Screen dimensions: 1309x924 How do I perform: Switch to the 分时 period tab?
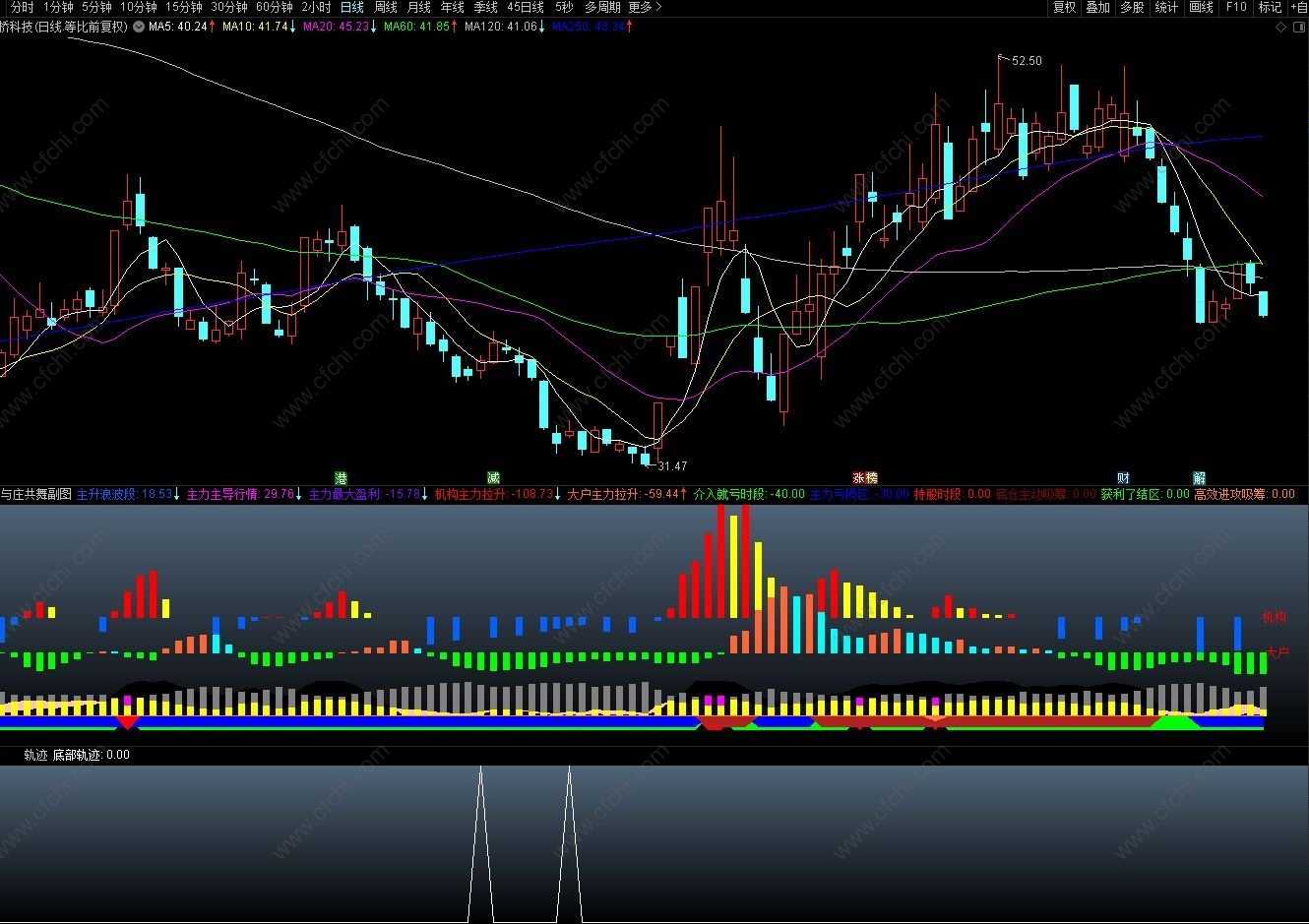click(22, 7)
